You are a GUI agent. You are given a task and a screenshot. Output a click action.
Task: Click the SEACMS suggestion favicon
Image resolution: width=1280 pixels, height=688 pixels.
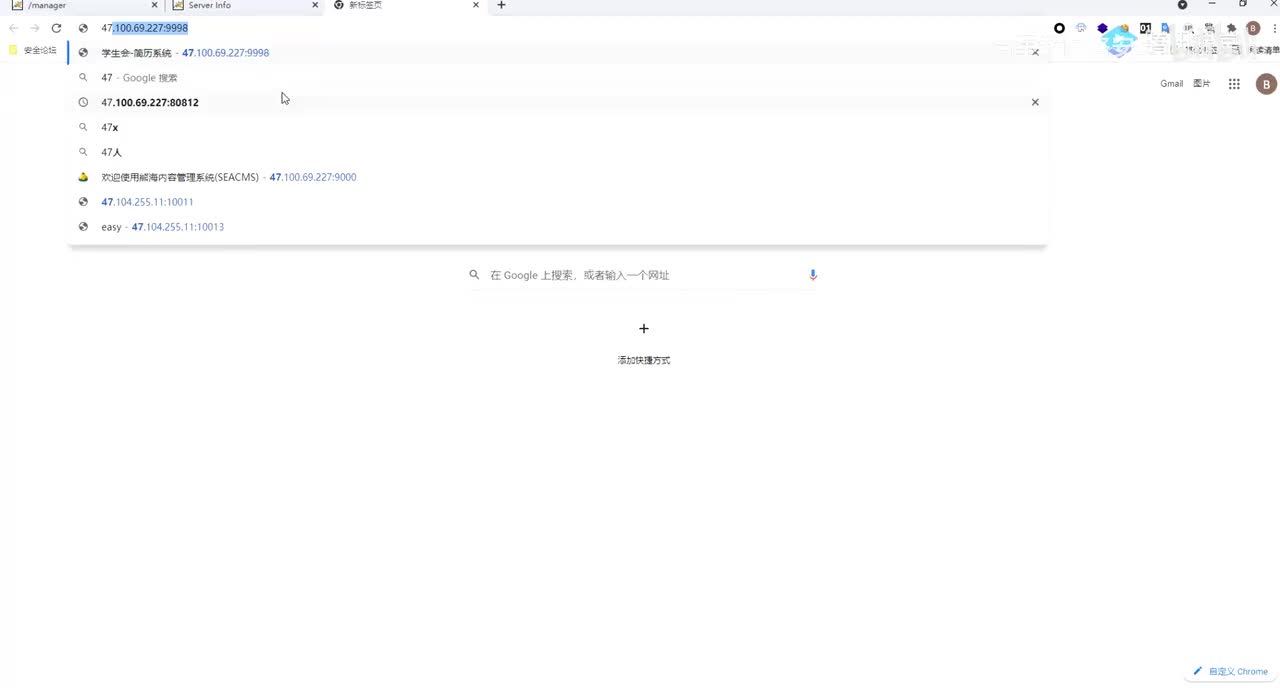click(83, 177)
